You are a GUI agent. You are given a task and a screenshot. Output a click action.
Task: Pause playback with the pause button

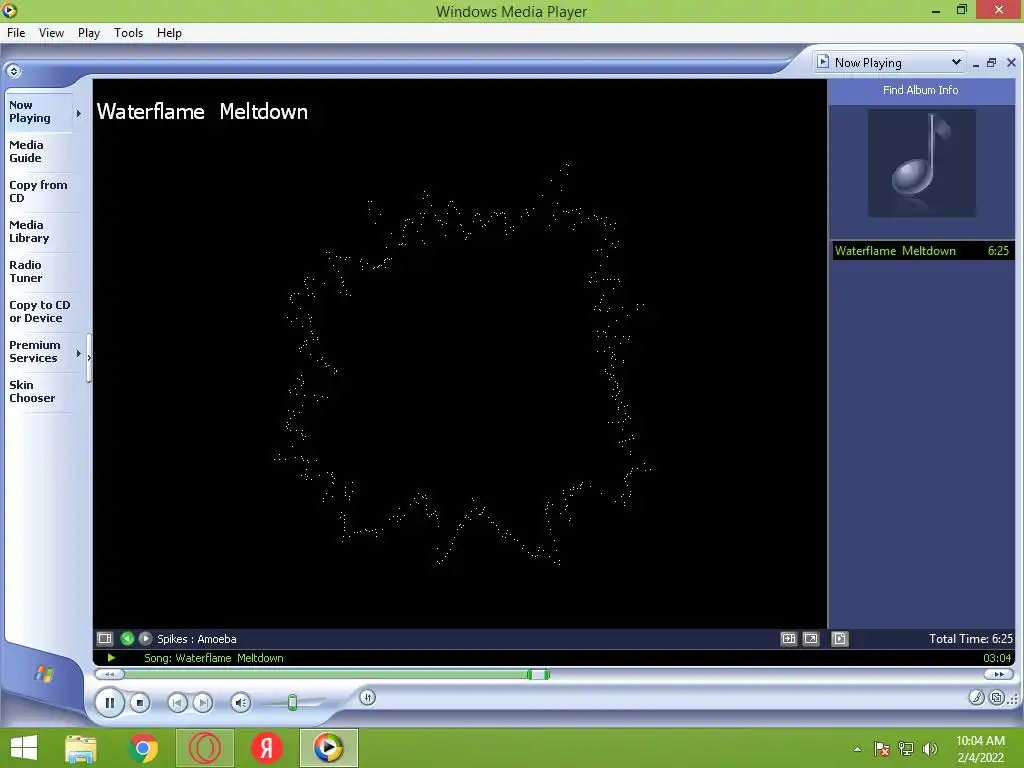(x=110, y=703)
